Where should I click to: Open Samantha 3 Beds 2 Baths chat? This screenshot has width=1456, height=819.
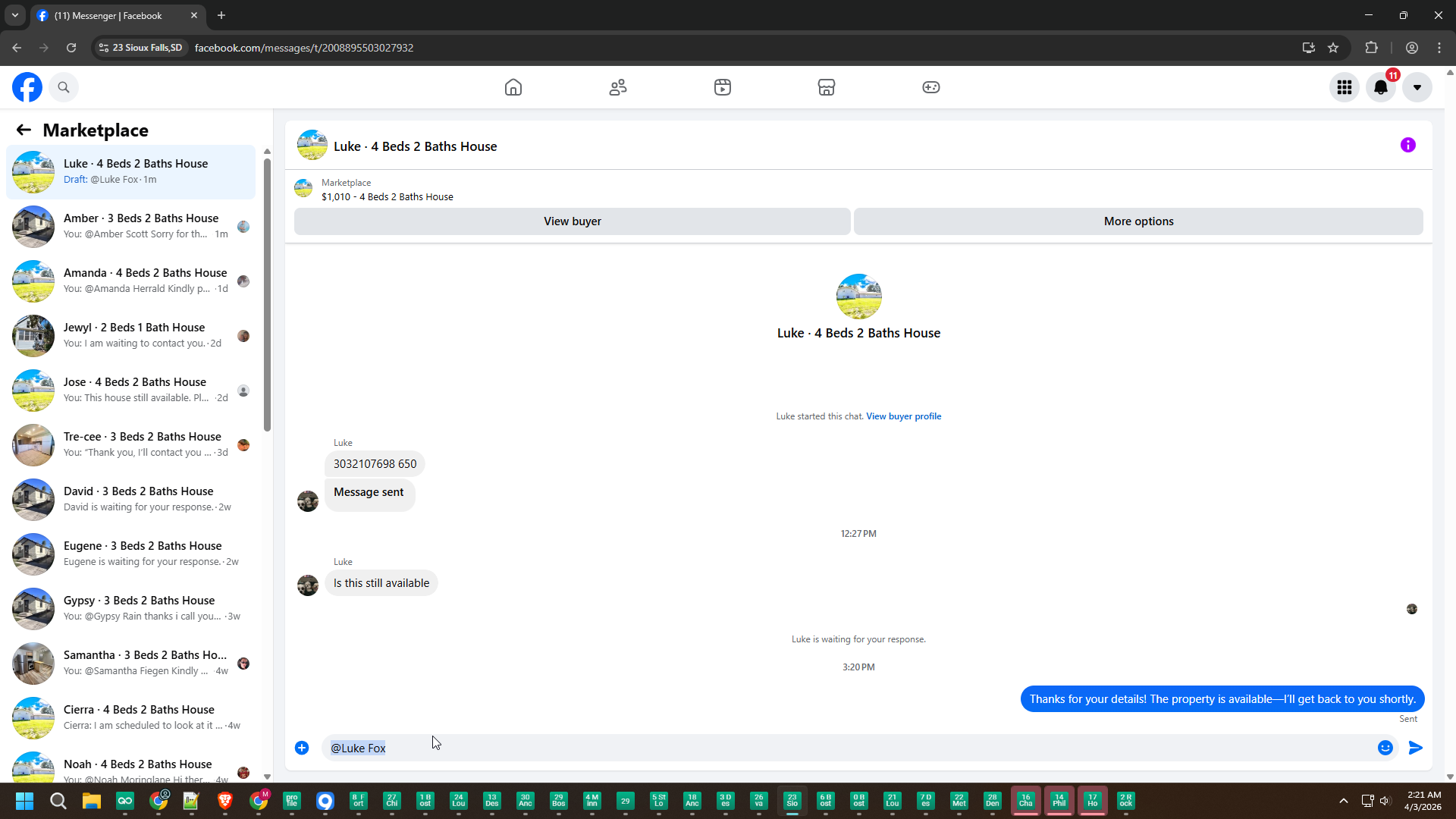[x=131, y=663]
